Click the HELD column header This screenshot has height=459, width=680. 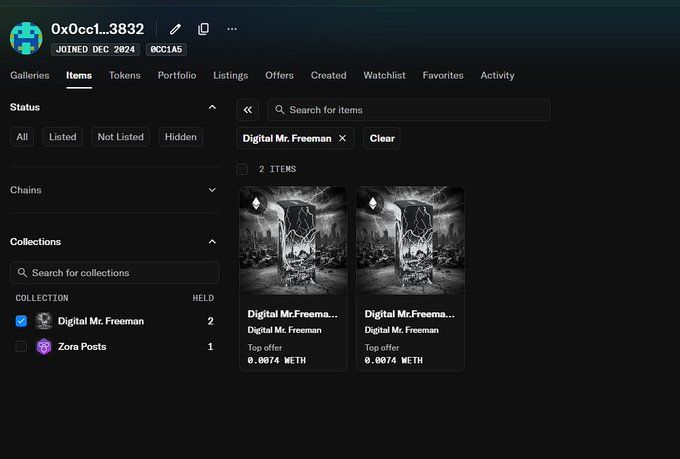[203, 298]
